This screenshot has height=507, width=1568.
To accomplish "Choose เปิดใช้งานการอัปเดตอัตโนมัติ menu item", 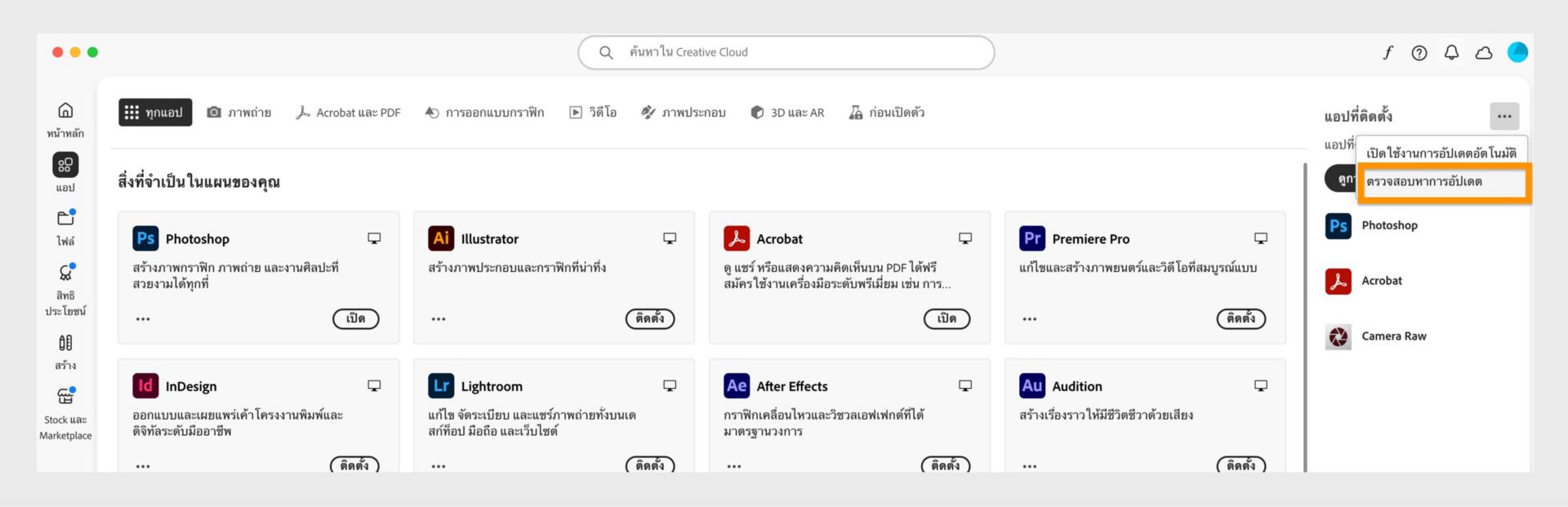I will [x=1441, y=153].
